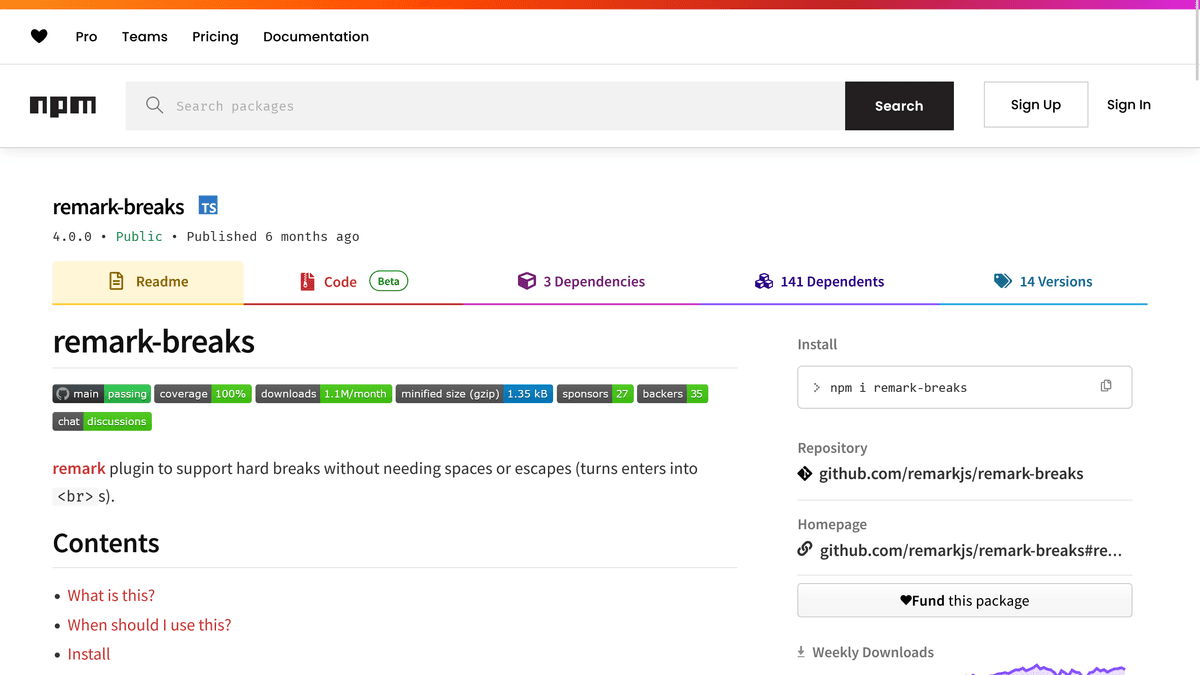
Task: Click the Weekly Downloads arrow icon
Action: (801, 652)
